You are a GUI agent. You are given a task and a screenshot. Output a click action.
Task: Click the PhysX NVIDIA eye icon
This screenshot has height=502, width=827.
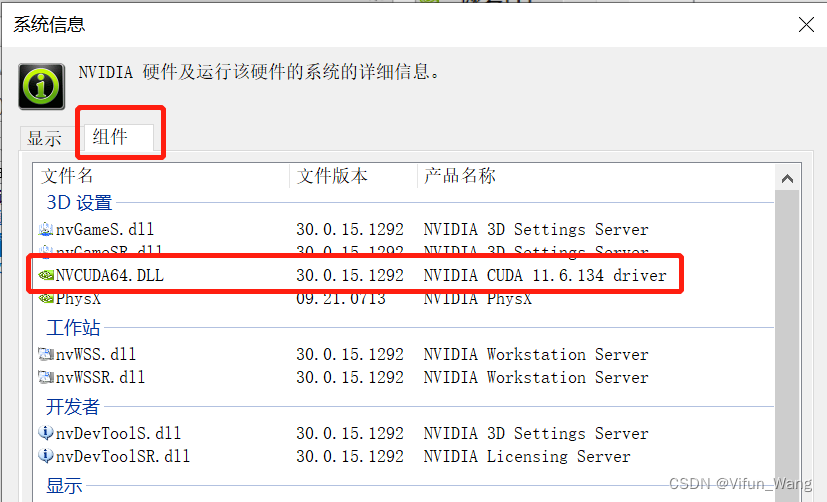[x=46, y=298]
